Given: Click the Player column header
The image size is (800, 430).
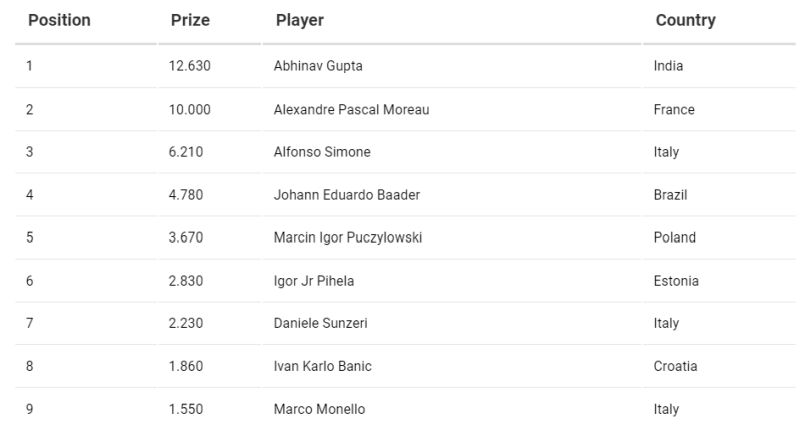Looking at the screenshot, I should 299,20.
